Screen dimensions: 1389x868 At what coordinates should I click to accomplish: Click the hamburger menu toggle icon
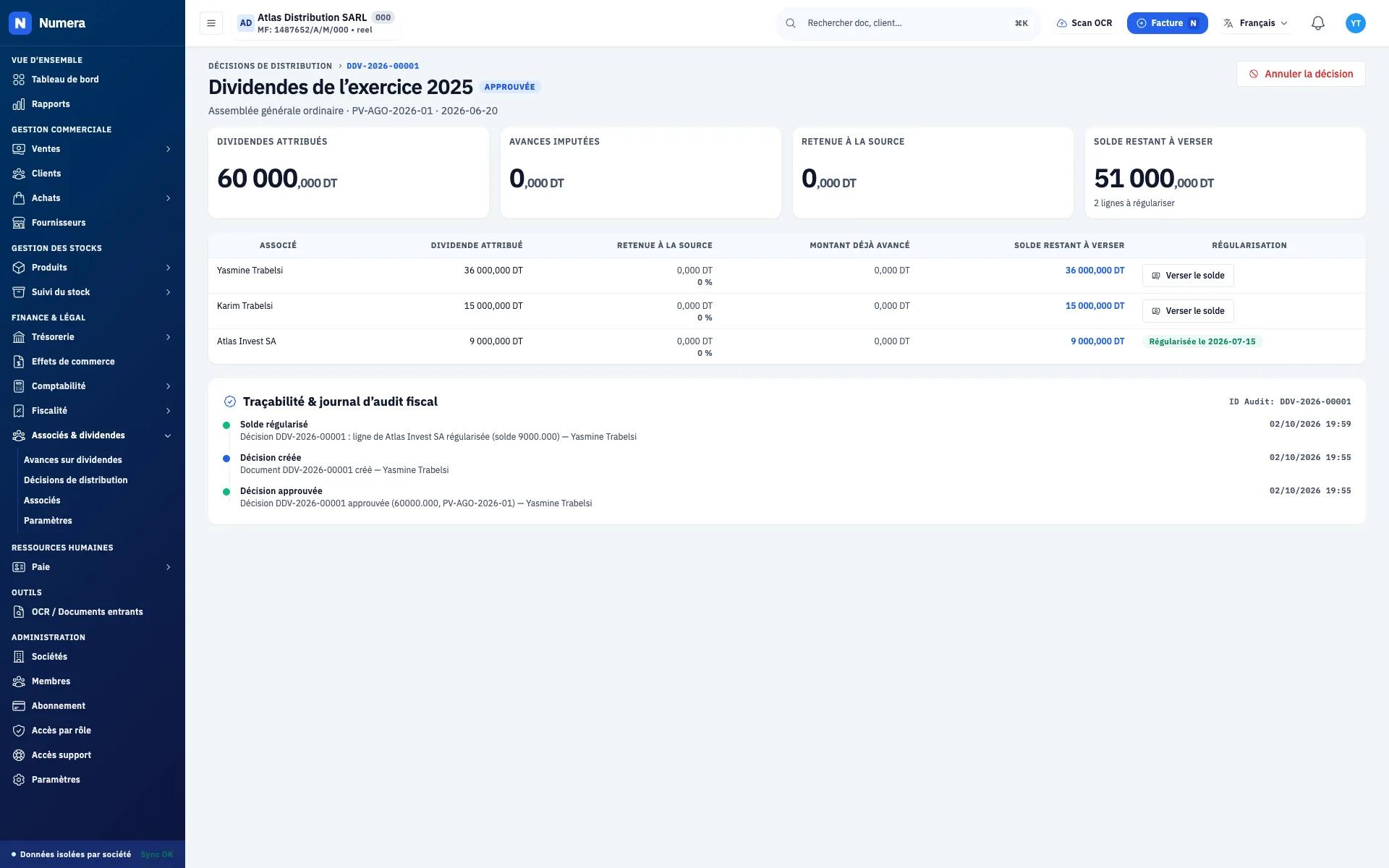point(211,23)
